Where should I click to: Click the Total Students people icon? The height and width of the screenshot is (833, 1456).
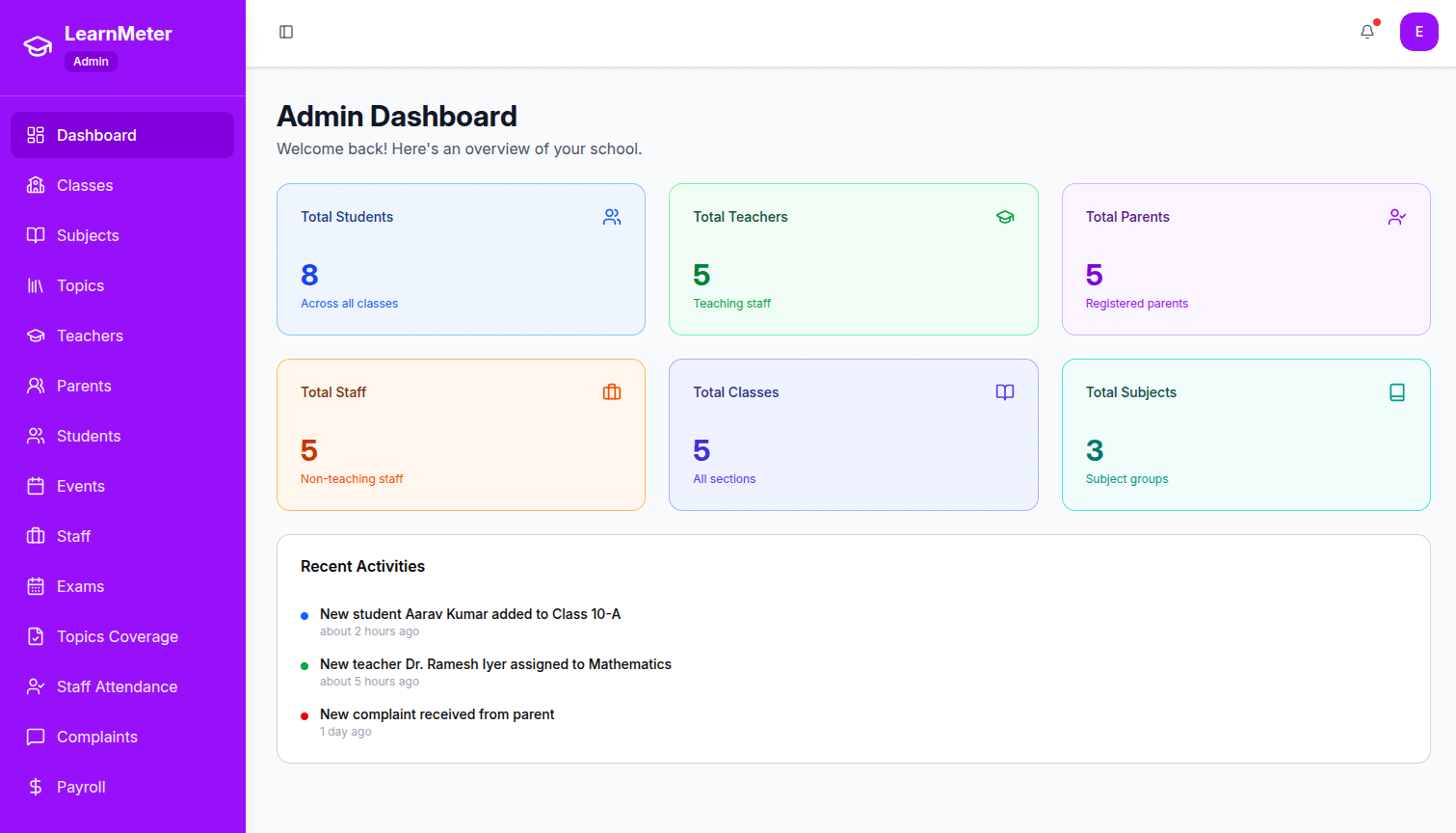pyautogui.click(x=612, y=217)
